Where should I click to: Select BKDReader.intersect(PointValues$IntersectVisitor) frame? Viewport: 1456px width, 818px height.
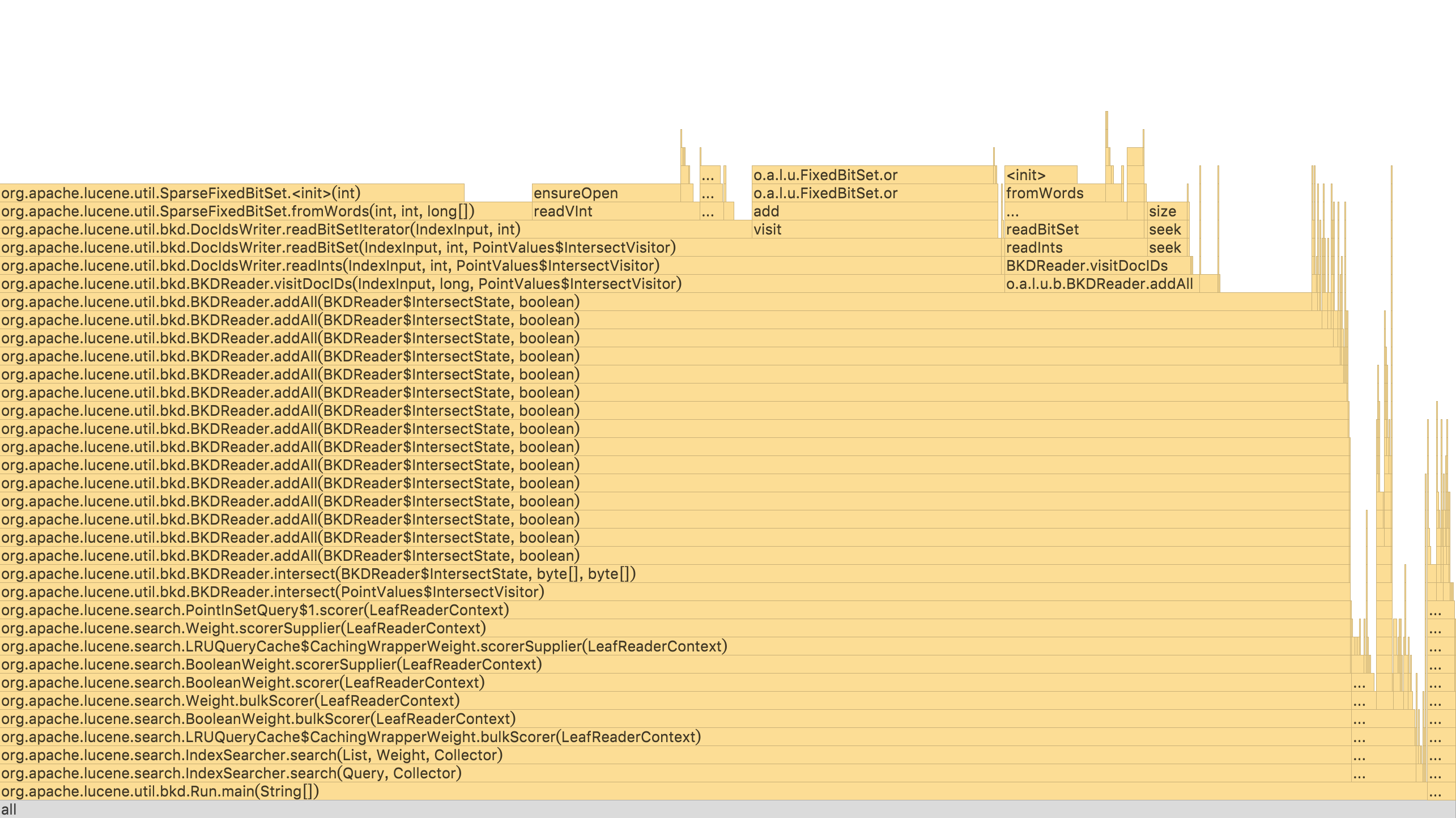(x=675, y=592)
